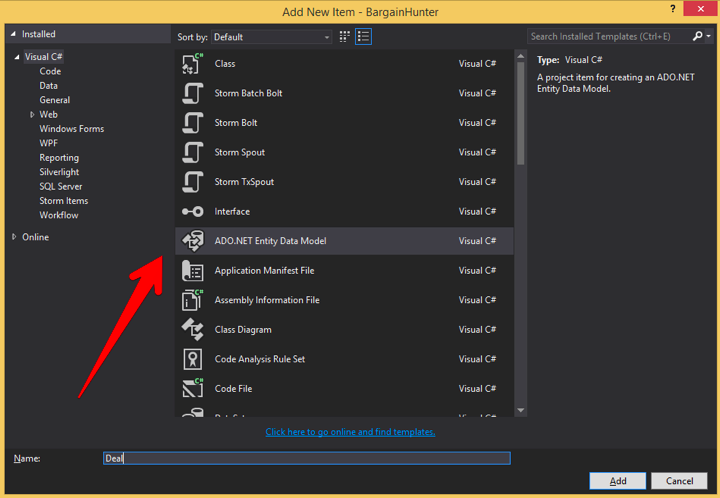Viewport: 720px width, 498px height.
Task: Click the Cancel button
Action: [x=679, y=481]
